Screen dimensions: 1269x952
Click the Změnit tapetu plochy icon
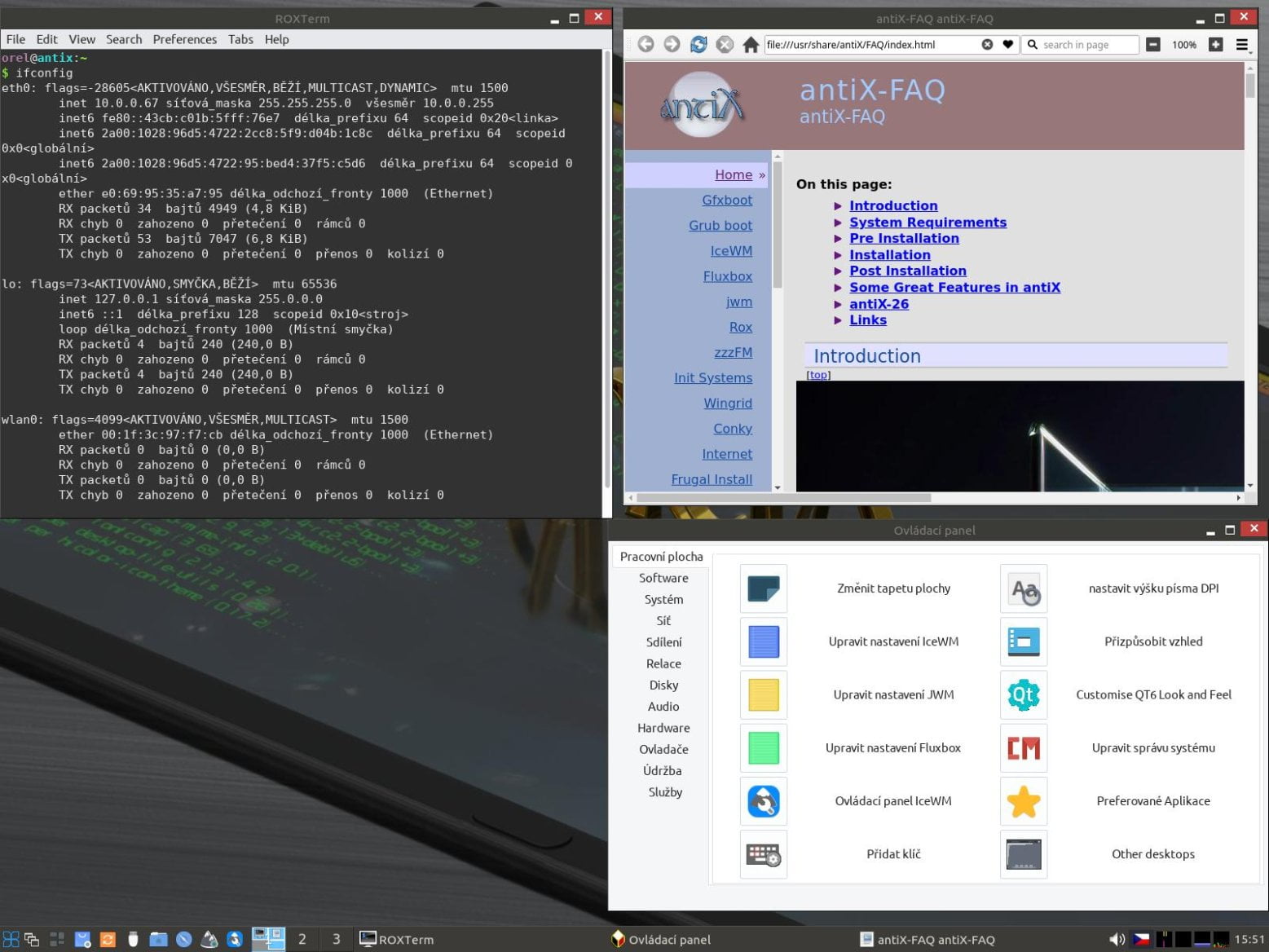pyautogui.click(x=764, y=588)
